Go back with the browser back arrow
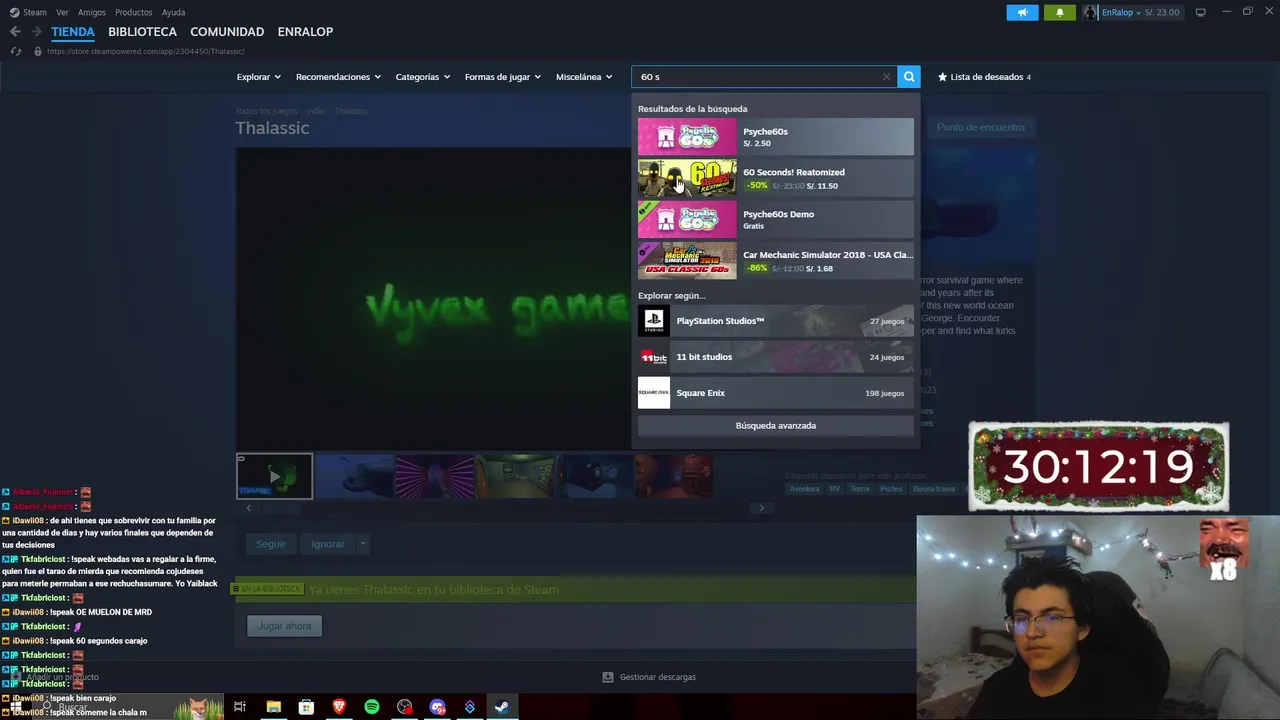The width and height of the screenshot is (1280, 720). [x=15, y=32]
